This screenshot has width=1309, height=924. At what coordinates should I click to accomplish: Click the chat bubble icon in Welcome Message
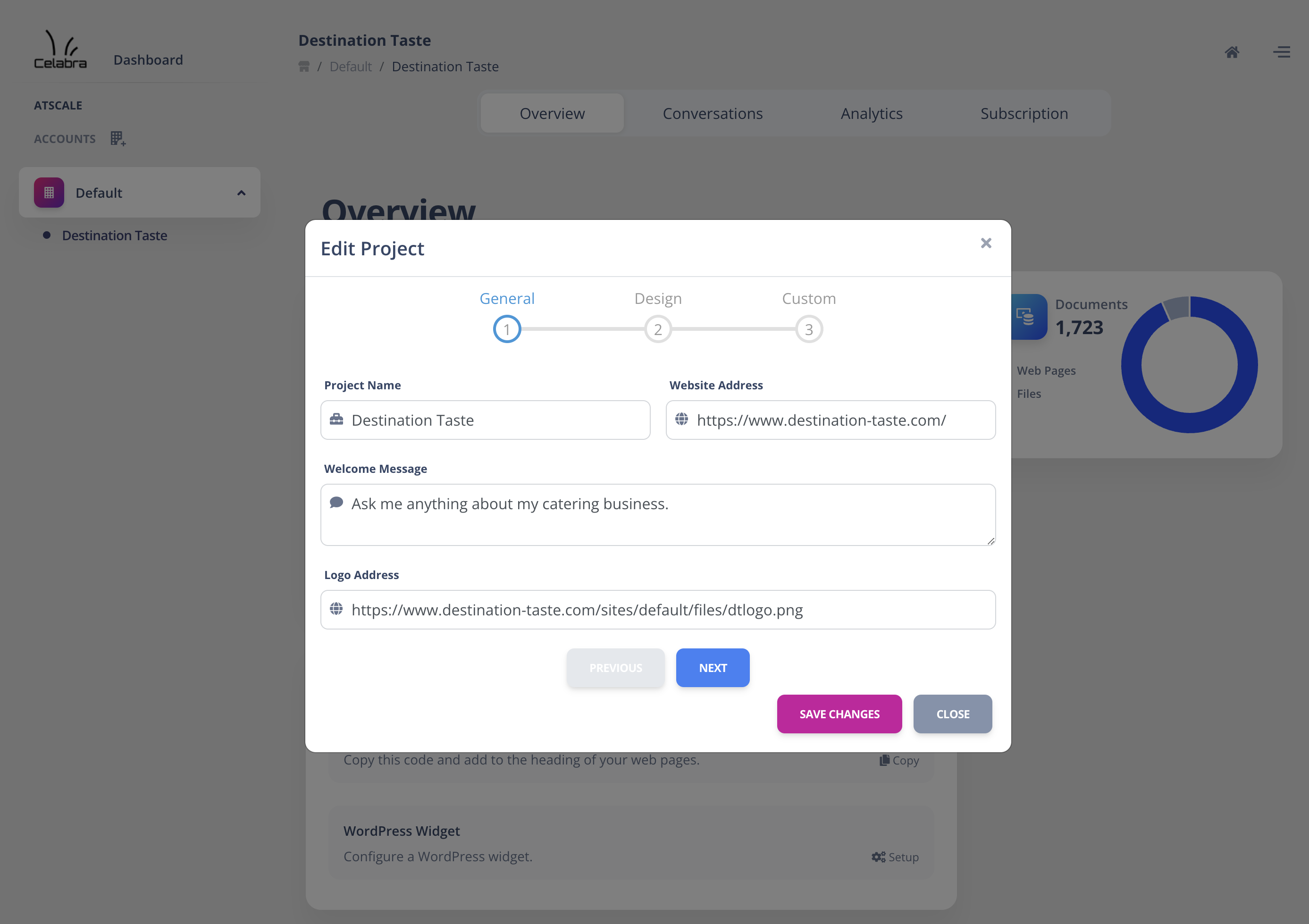pyautogui.click(x=337, y=503)
